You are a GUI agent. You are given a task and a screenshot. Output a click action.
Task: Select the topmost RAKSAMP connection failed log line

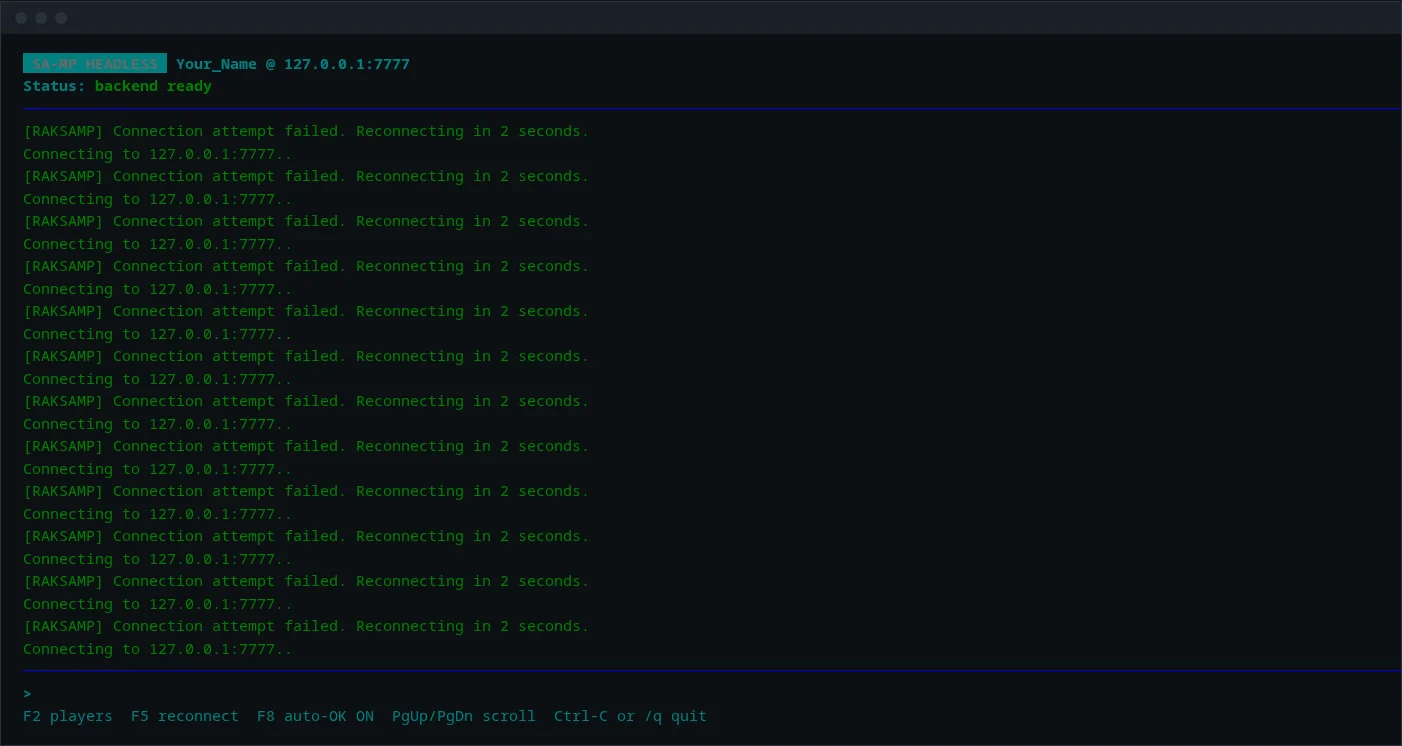(x=306, y=131)
